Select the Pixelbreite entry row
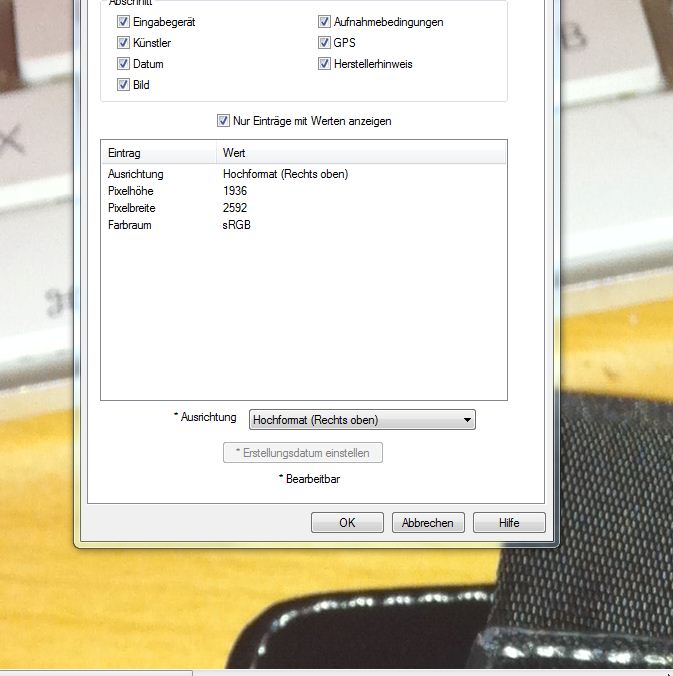Image resolution: width=673 pixels, height=676 pixels. [132, 208]
